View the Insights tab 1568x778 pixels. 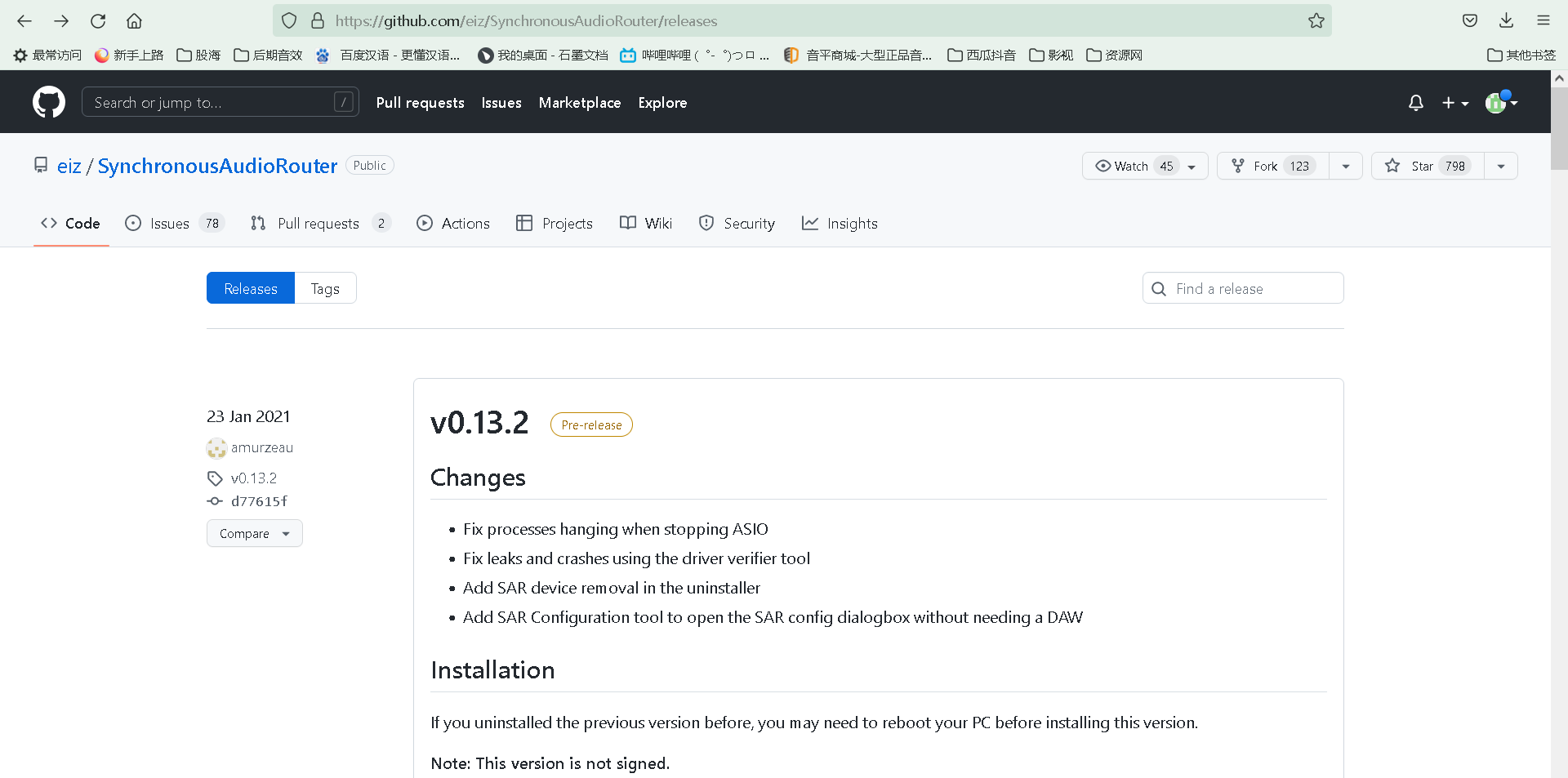(840, 223)
